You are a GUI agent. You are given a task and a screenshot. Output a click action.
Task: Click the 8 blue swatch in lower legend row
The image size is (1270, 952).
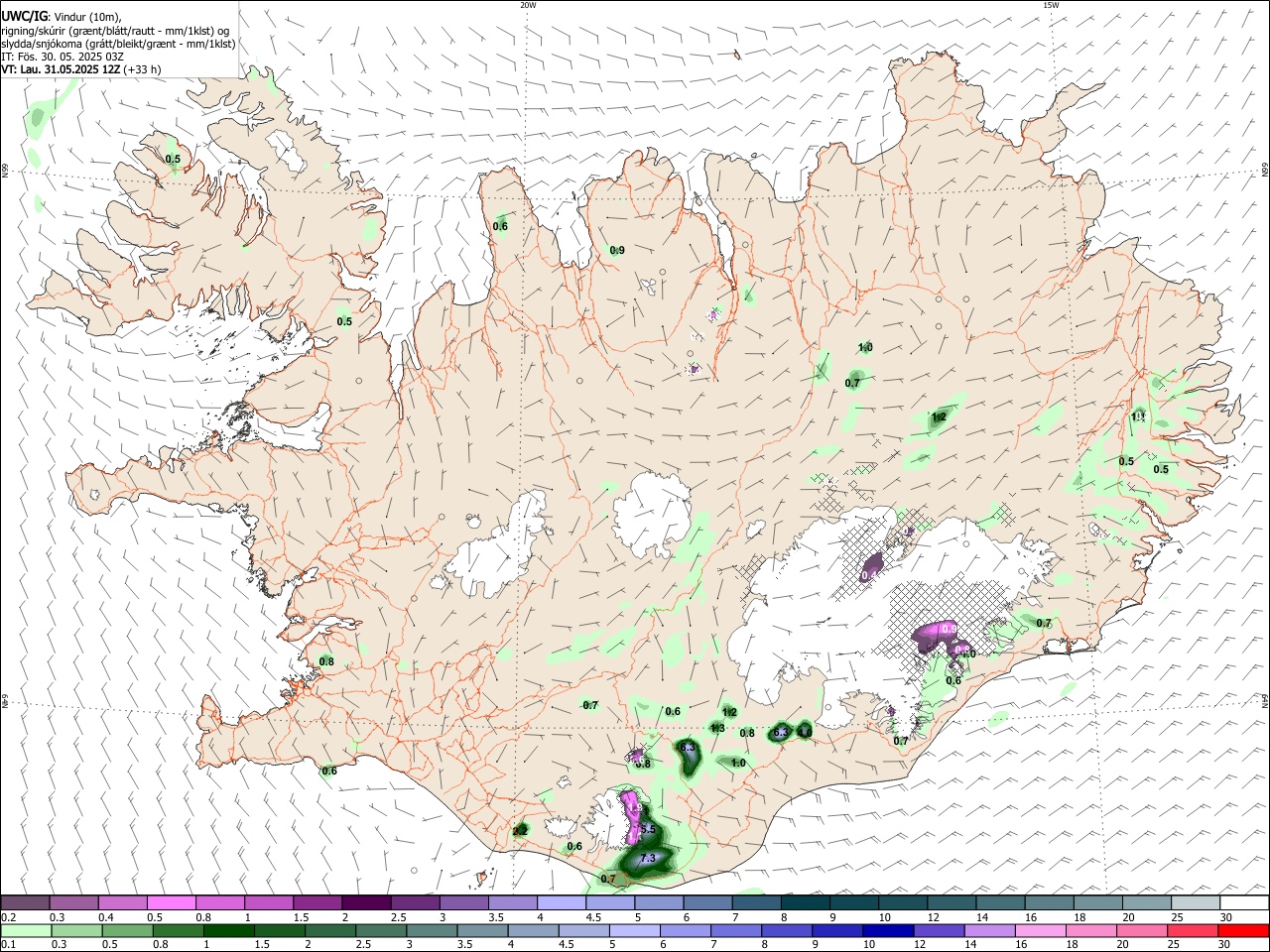click(x=788, y=930)
